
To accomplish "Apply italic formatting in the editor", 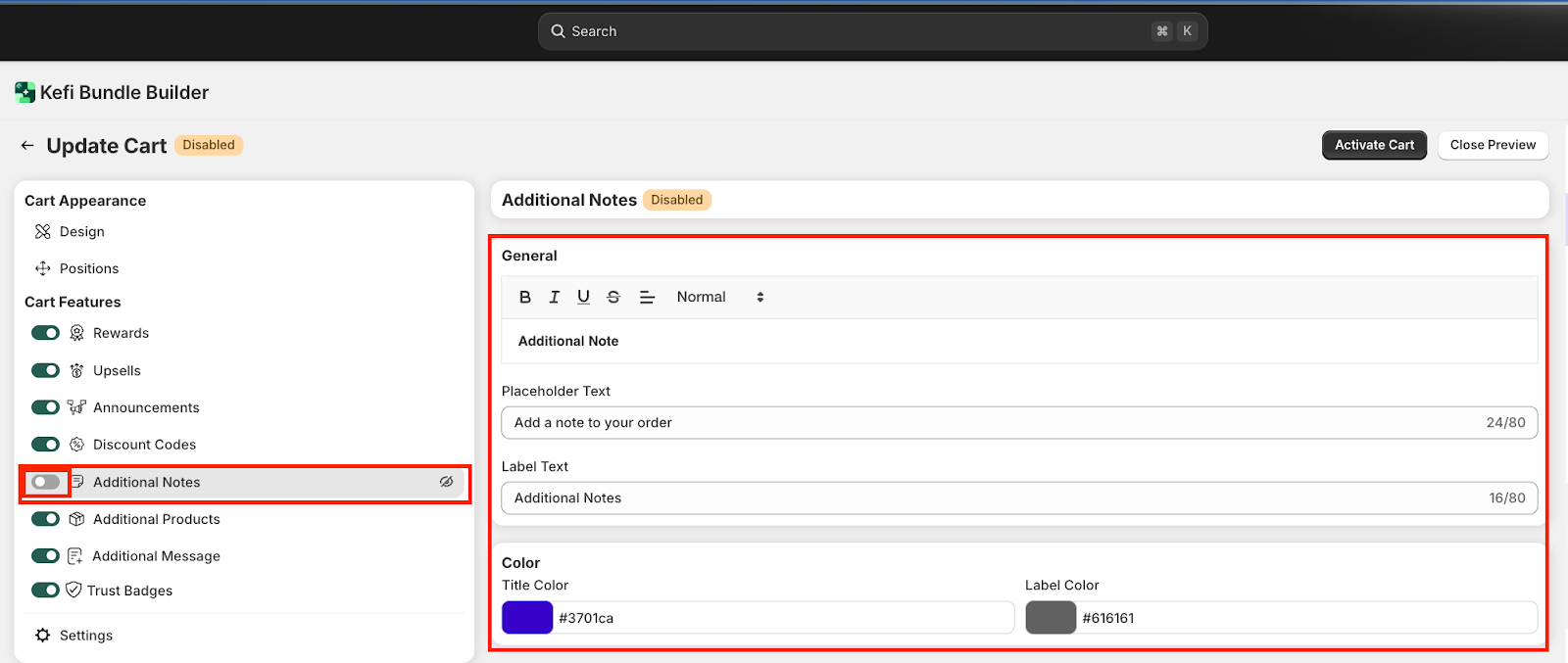I will click(x=555, y=297).
